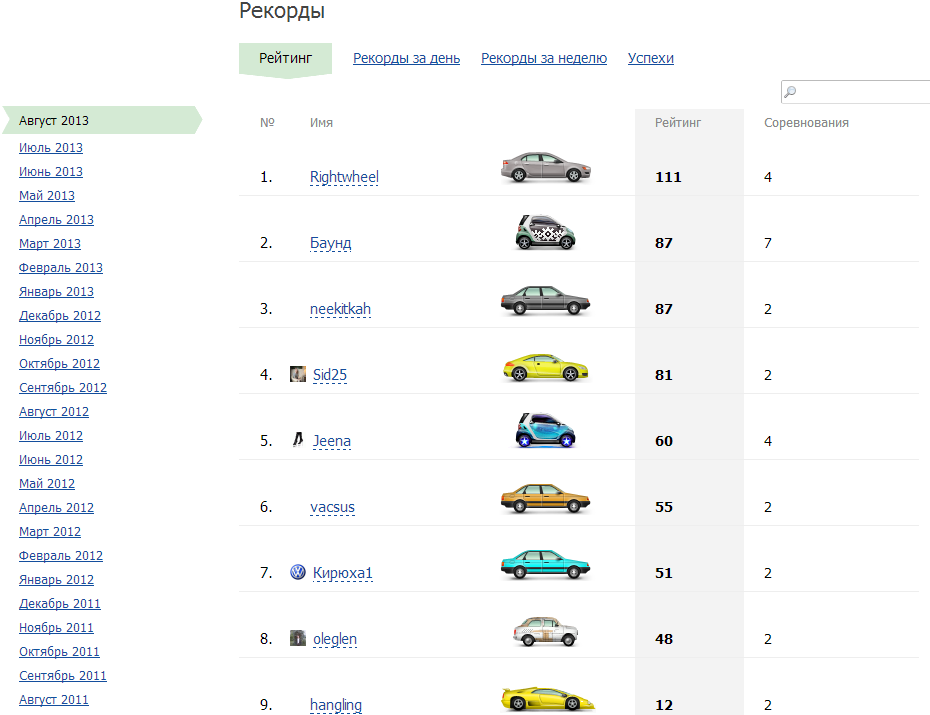
Task: Click hangling's yellow sports car image
Action: (x=547, y=698)
